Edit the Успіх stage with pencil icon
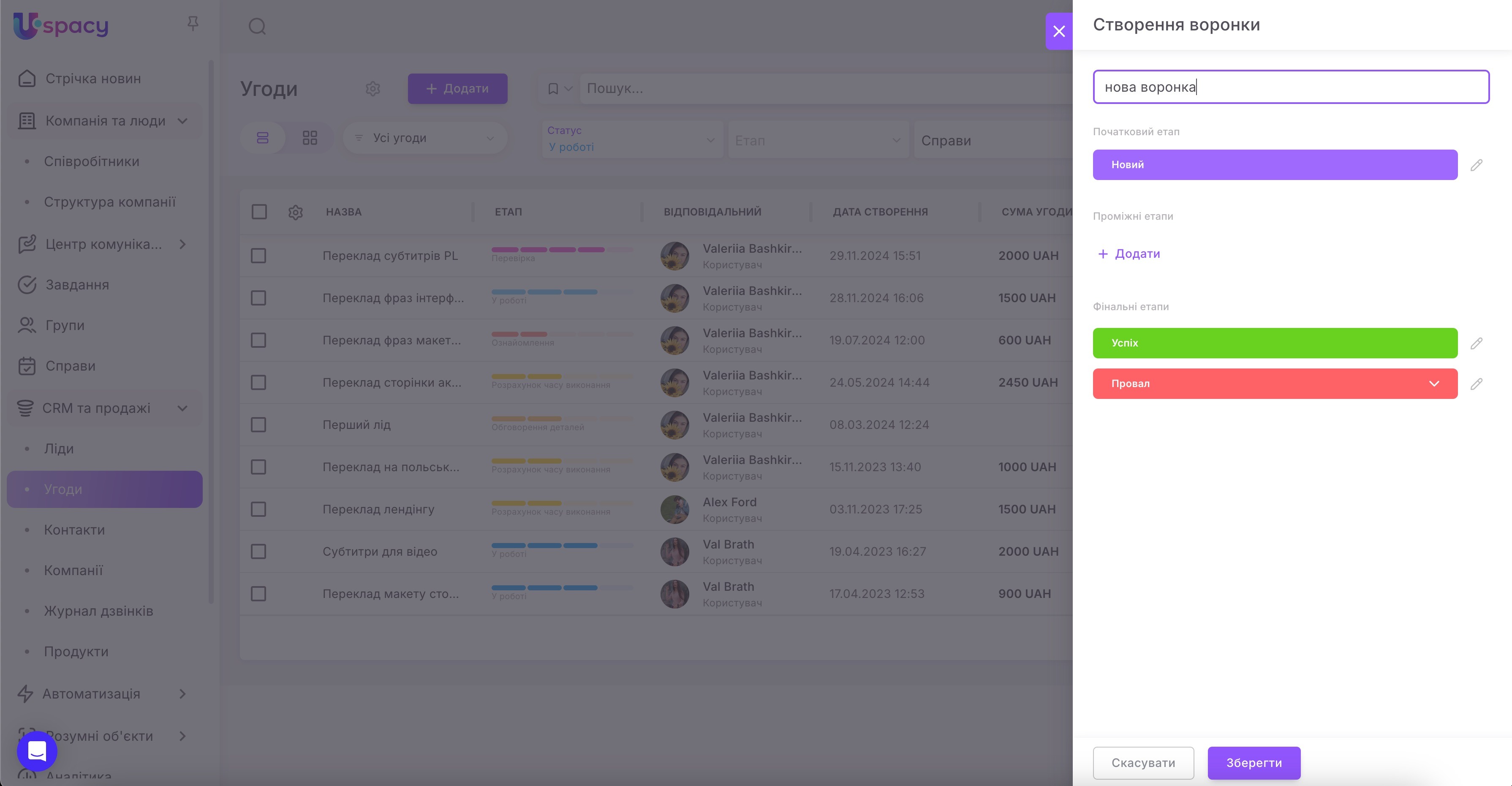Viewport: 1512px width, 786px height. click(1476, 343)
